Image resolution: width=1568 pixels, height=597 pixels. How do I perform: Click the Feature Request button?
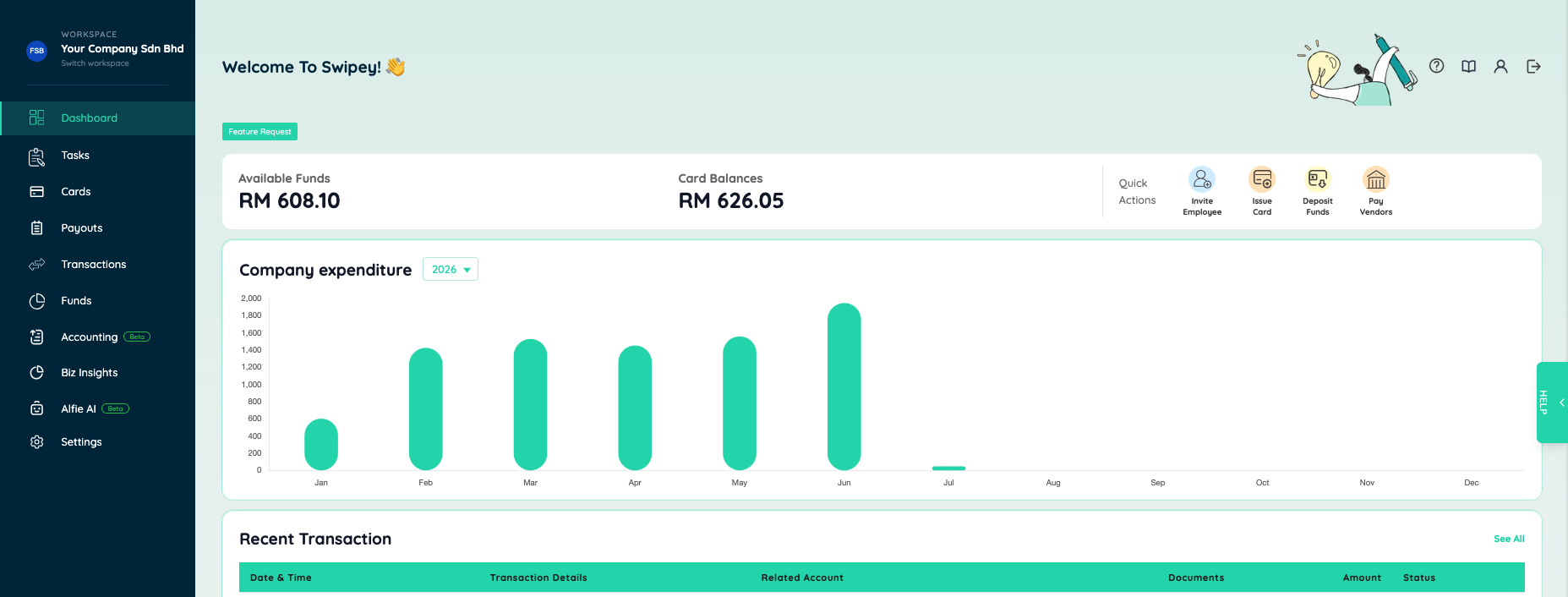pos(260,132)
